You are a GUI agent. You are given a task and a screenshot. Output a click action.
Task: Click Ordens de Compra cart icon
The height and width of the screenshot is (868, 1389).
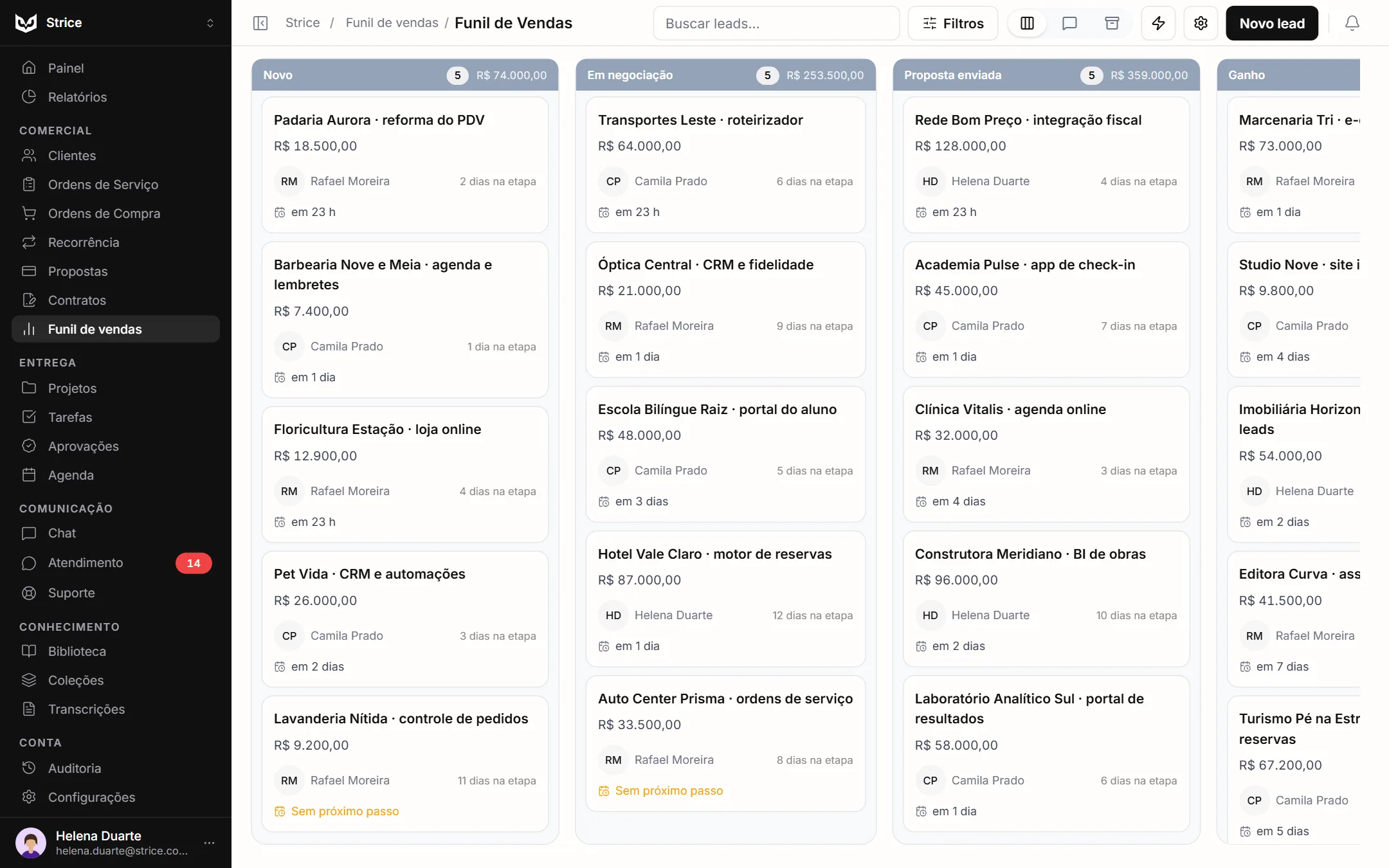(x=29, y=213)
